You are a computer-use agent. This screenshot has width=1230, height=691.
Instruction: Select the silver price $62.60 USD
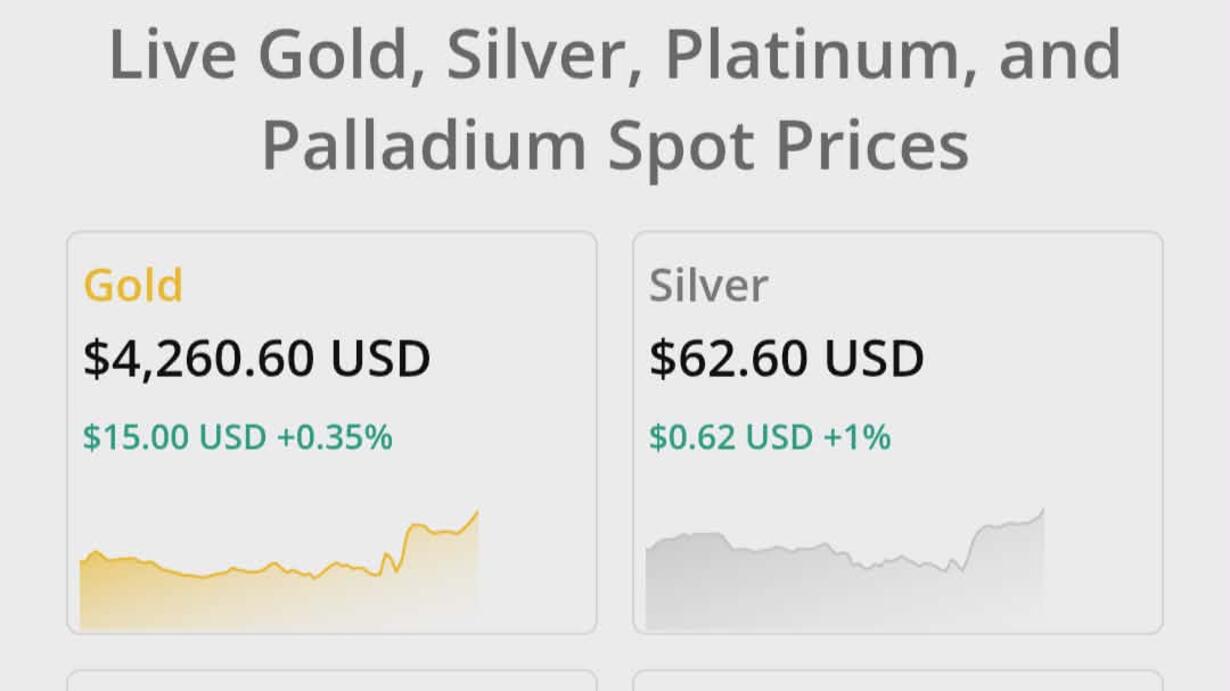tap(786, 359)
